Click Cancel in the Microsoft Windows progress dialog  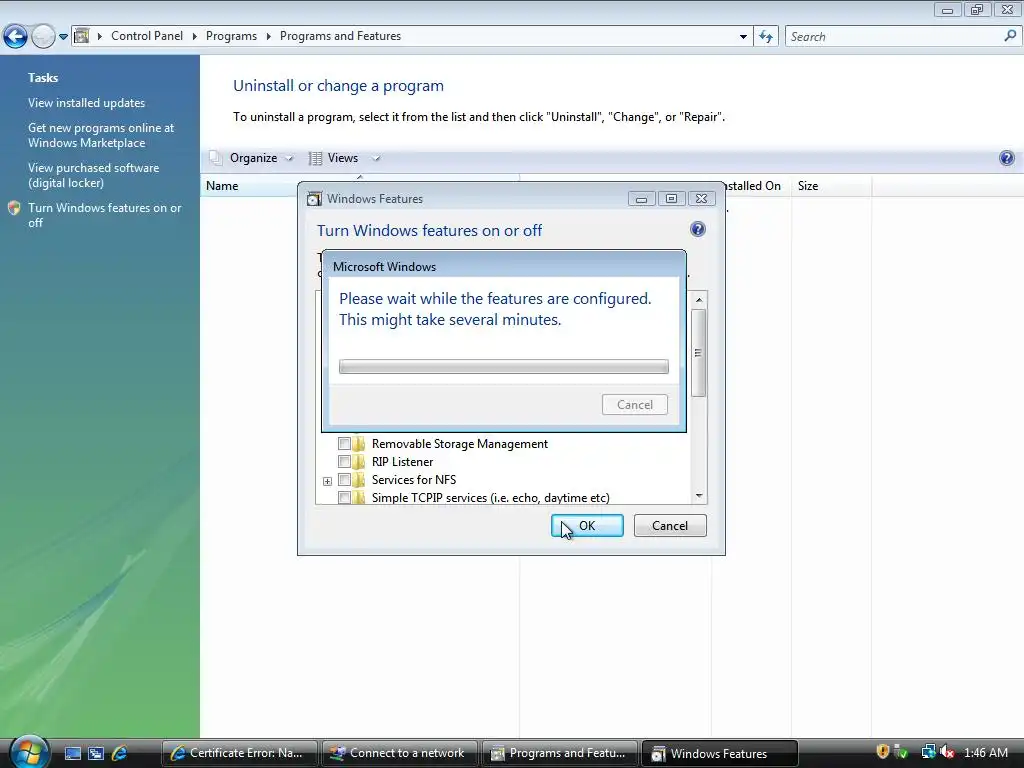tap(635, 405)
